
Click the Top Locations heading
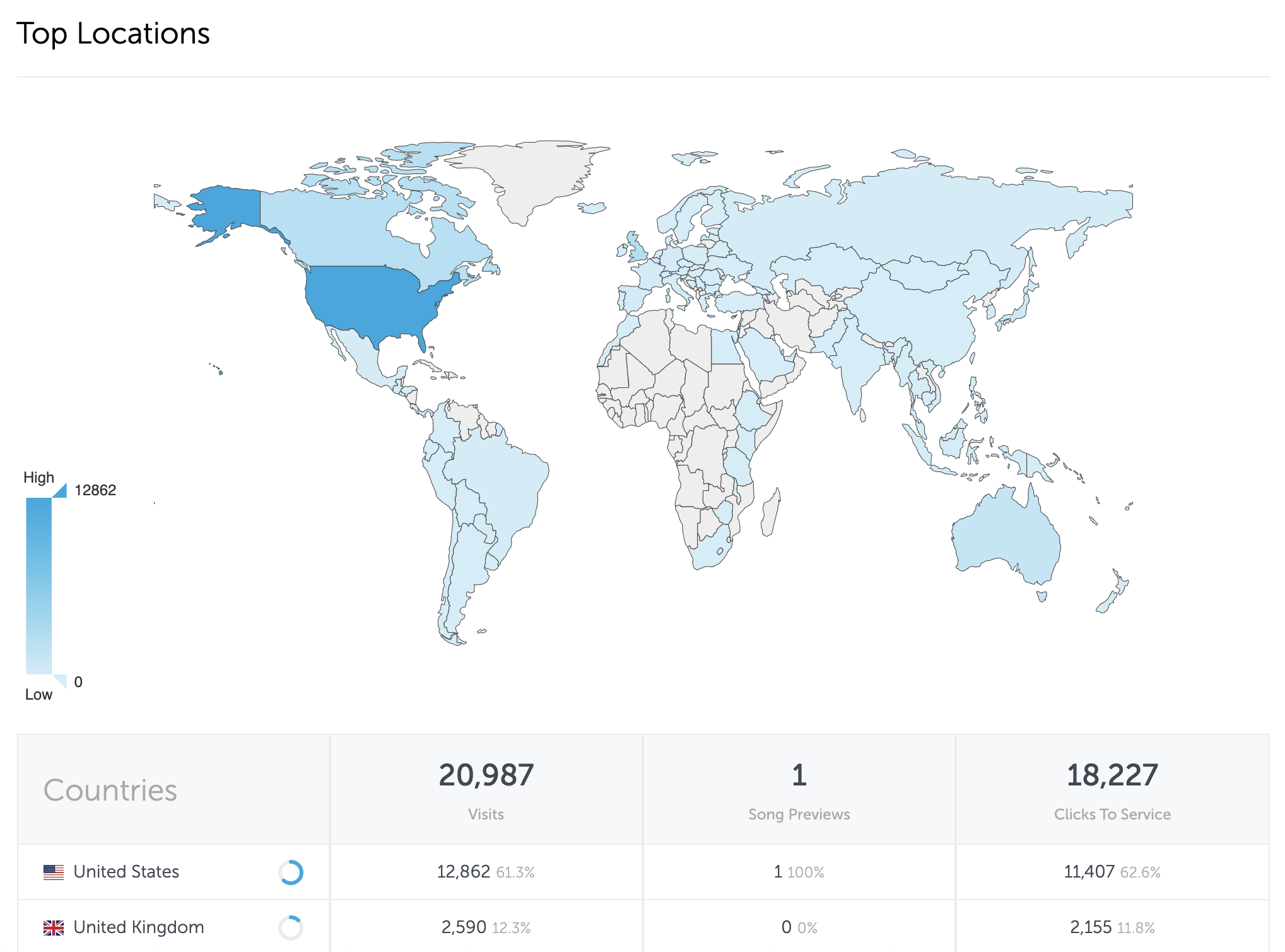pyautogui.click(x=113, y=33)
